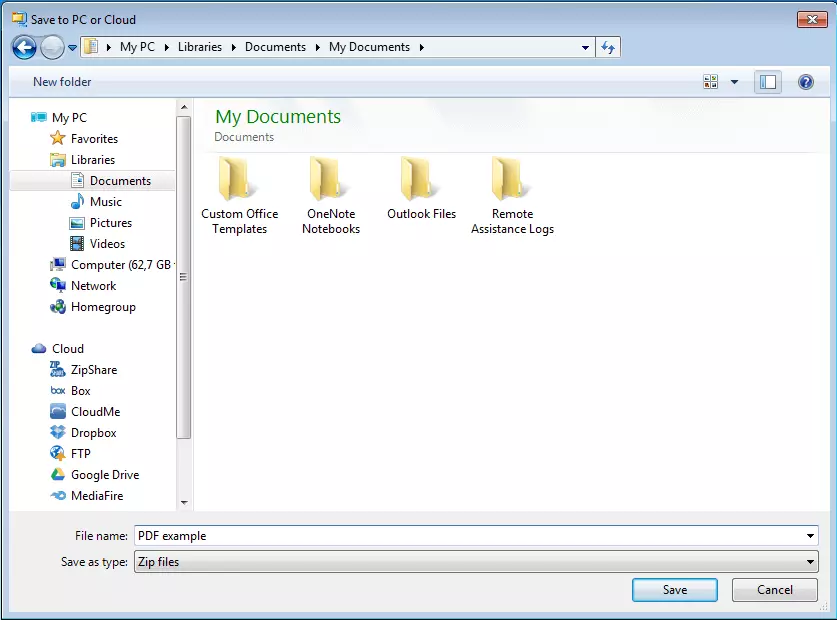Click the My PC breadcrumb
The width and height of the screenshot is (837, 620).
tap(137, 47)
